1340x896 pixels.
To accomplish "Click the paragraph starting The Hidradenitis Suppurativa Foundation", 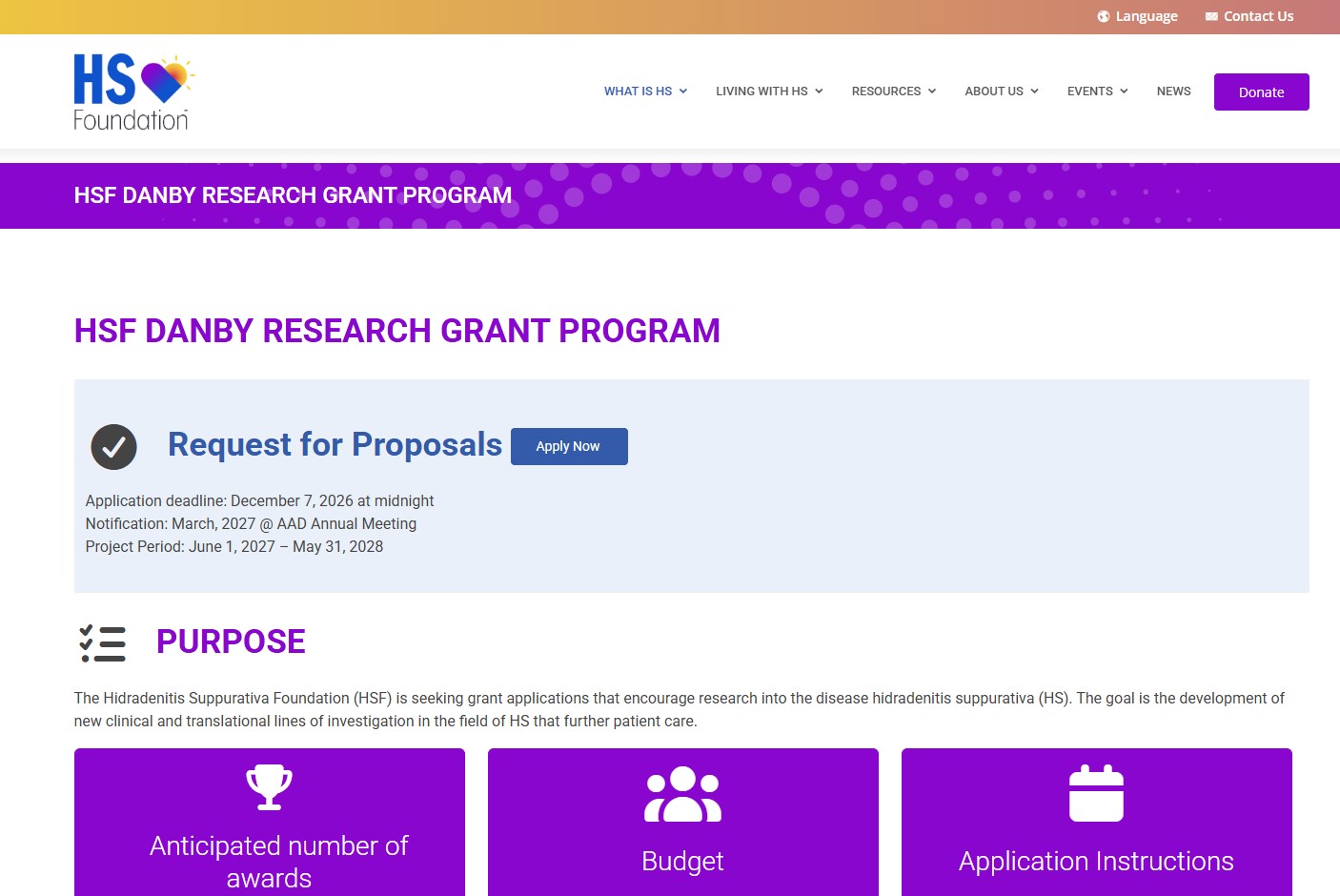I will (x=680, y=709).
